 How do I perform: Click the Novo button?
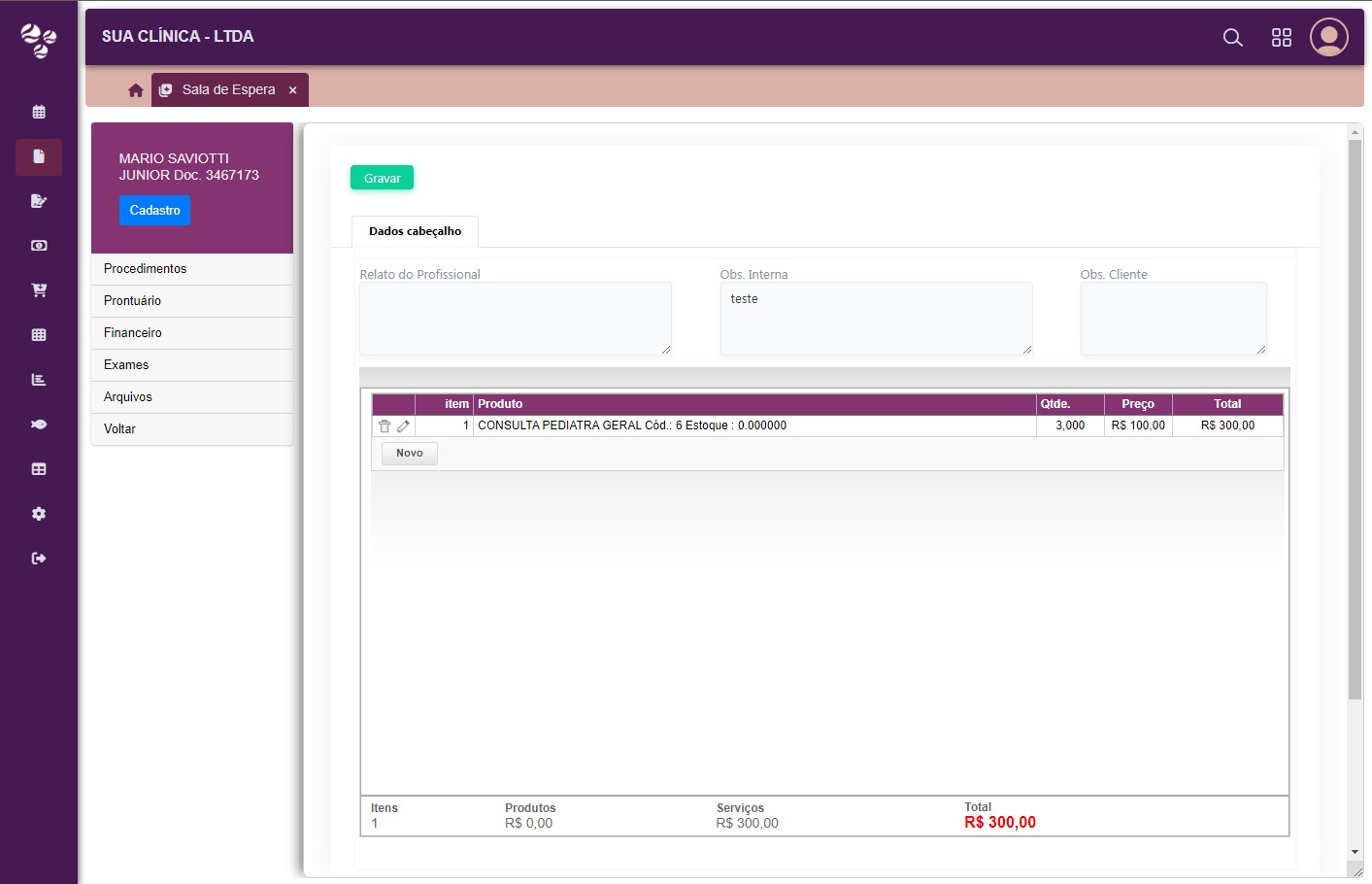pyautogui.click(x=410, y=454)
